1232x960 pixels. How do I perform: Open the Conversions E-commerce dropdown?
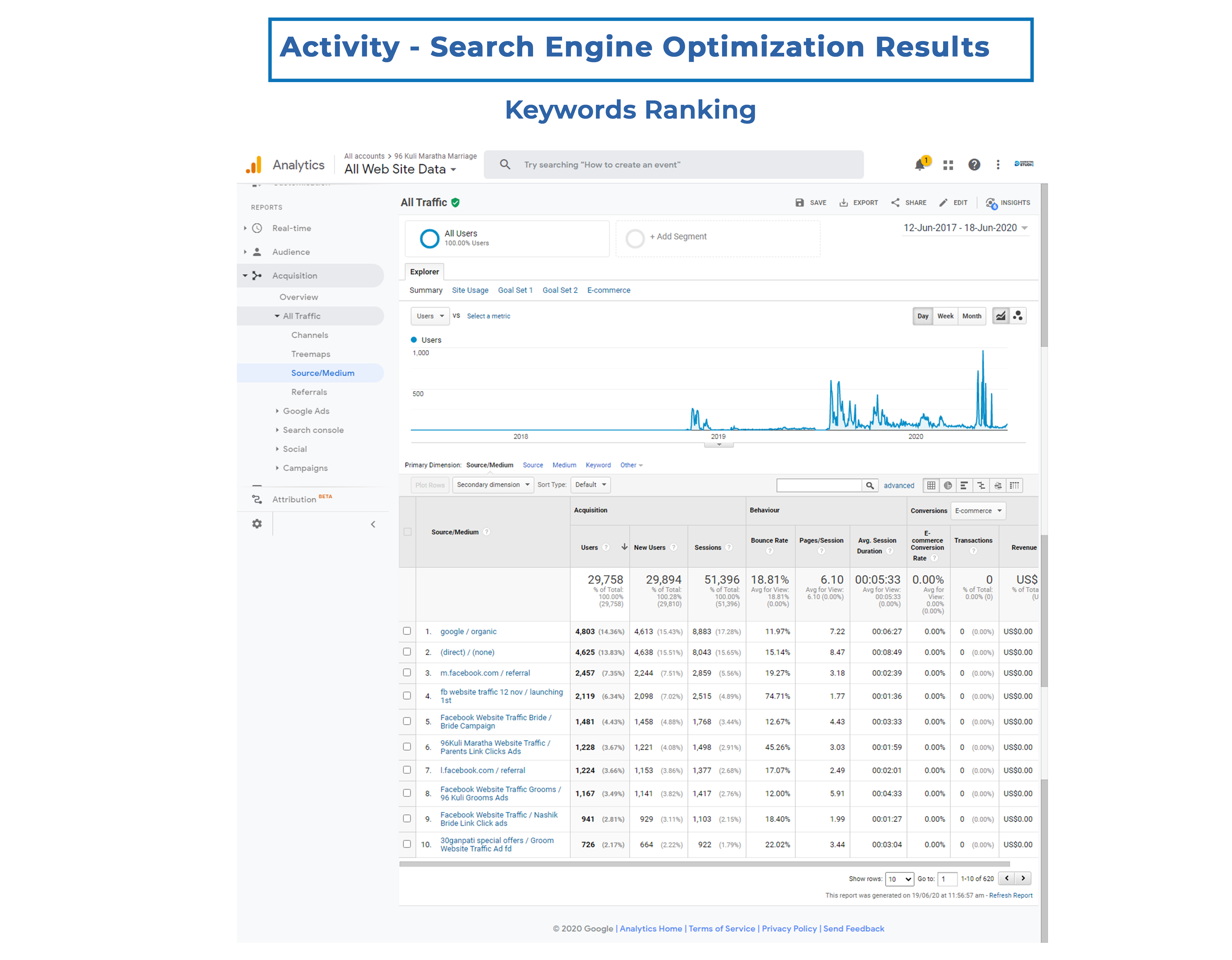(978, 511)
